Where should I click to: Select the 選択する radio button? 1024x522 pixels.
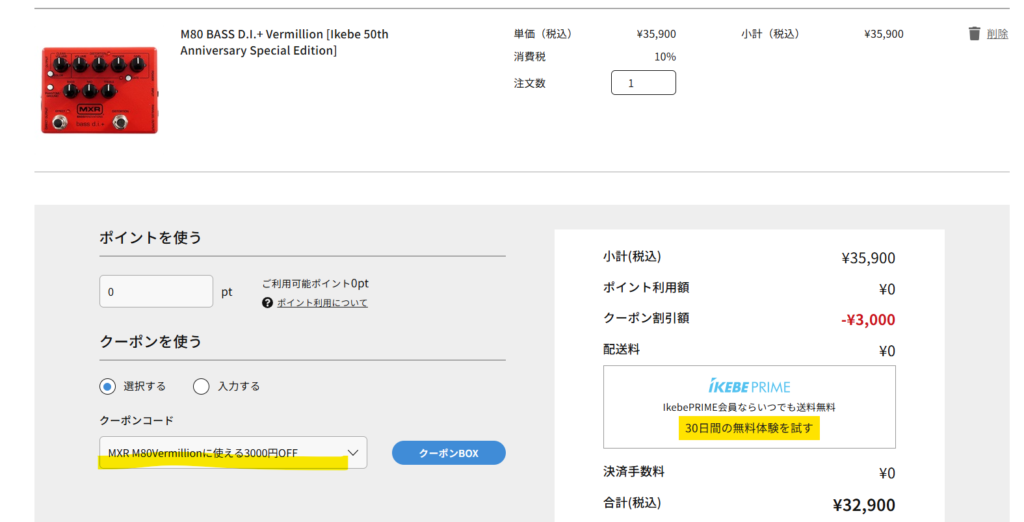click(x=108, y=386)
